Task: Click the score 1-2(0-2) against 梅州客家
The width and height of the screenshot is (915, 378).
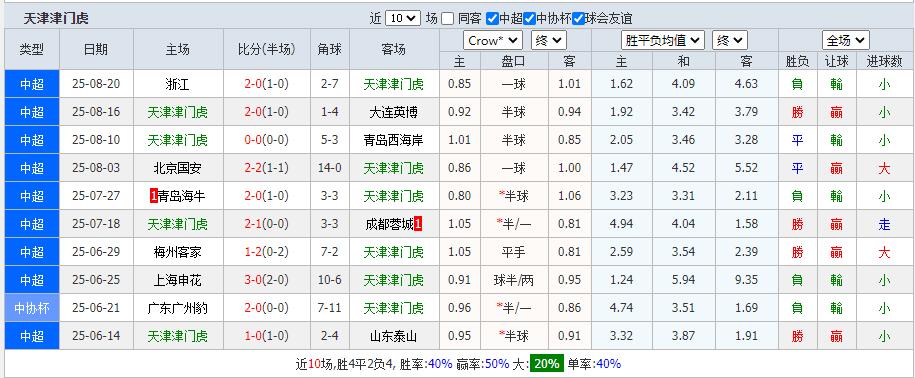Action: coord(267,252)
